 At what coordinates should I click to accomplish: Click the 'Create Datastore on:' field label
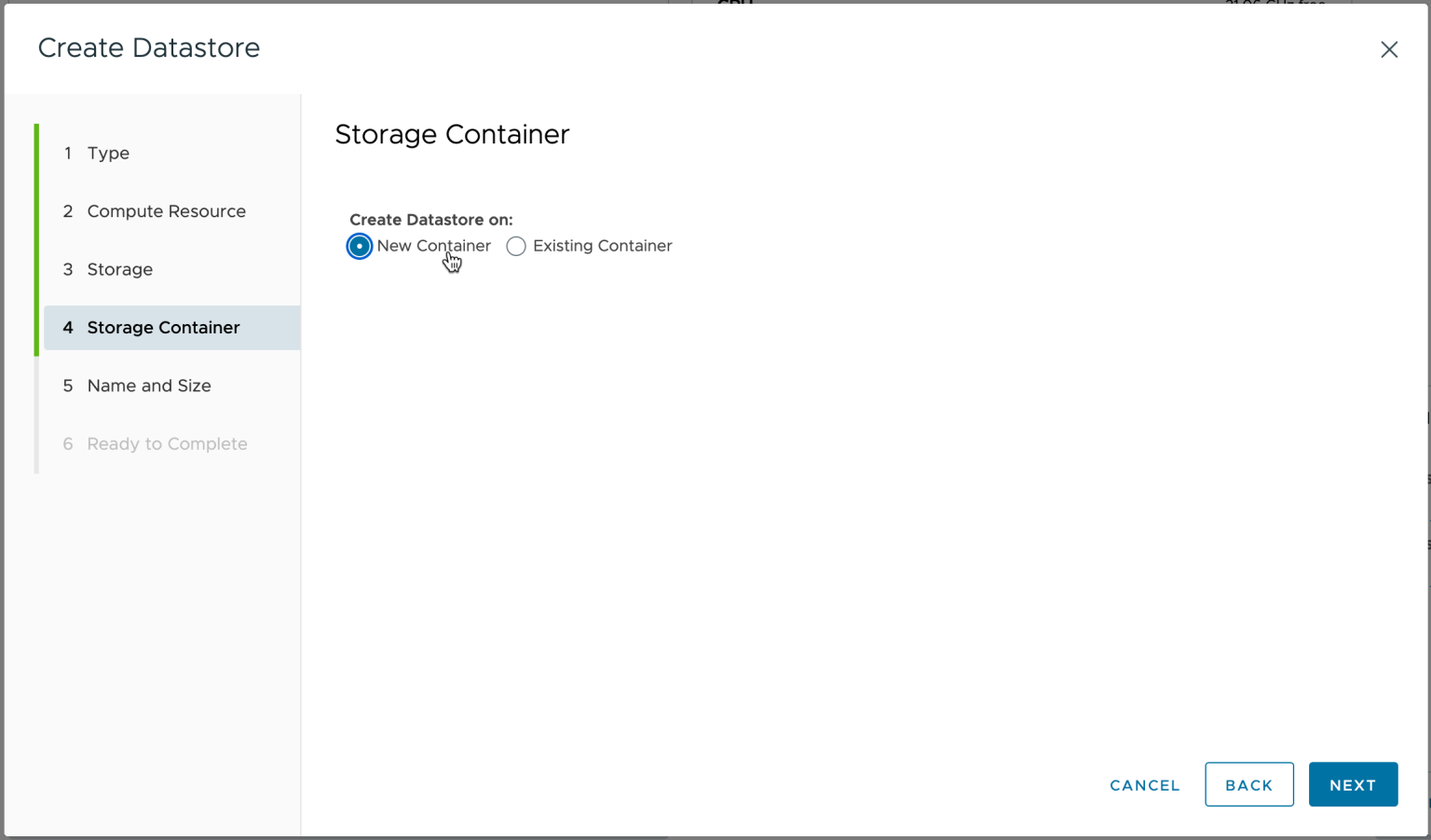430,220
